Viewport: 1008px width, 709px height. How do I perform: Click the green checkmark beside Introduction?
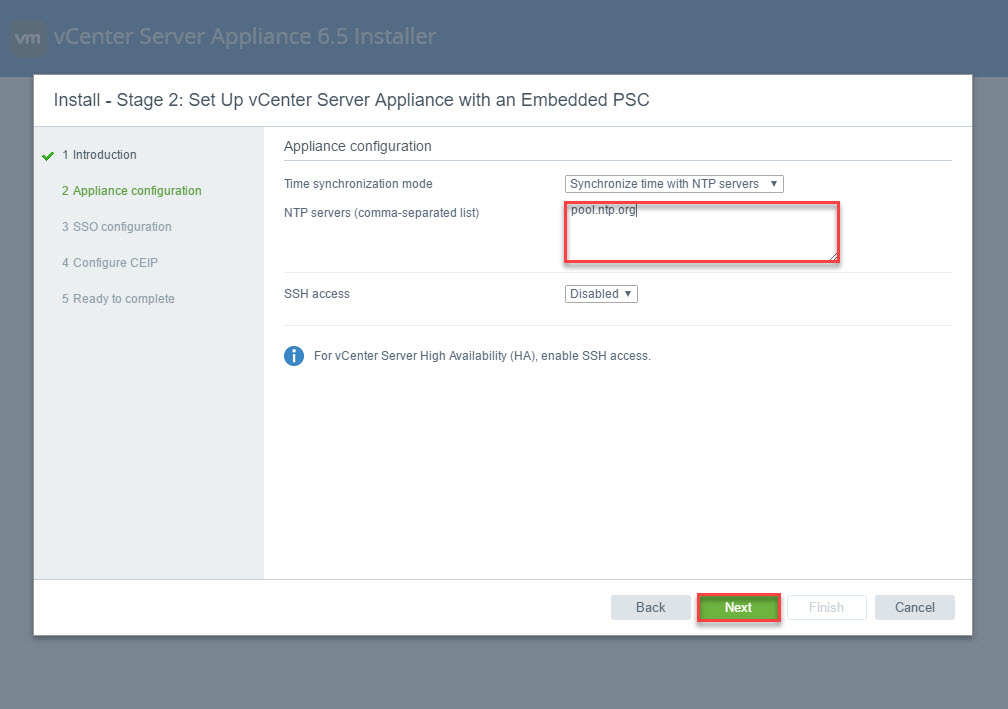[47, 156]
